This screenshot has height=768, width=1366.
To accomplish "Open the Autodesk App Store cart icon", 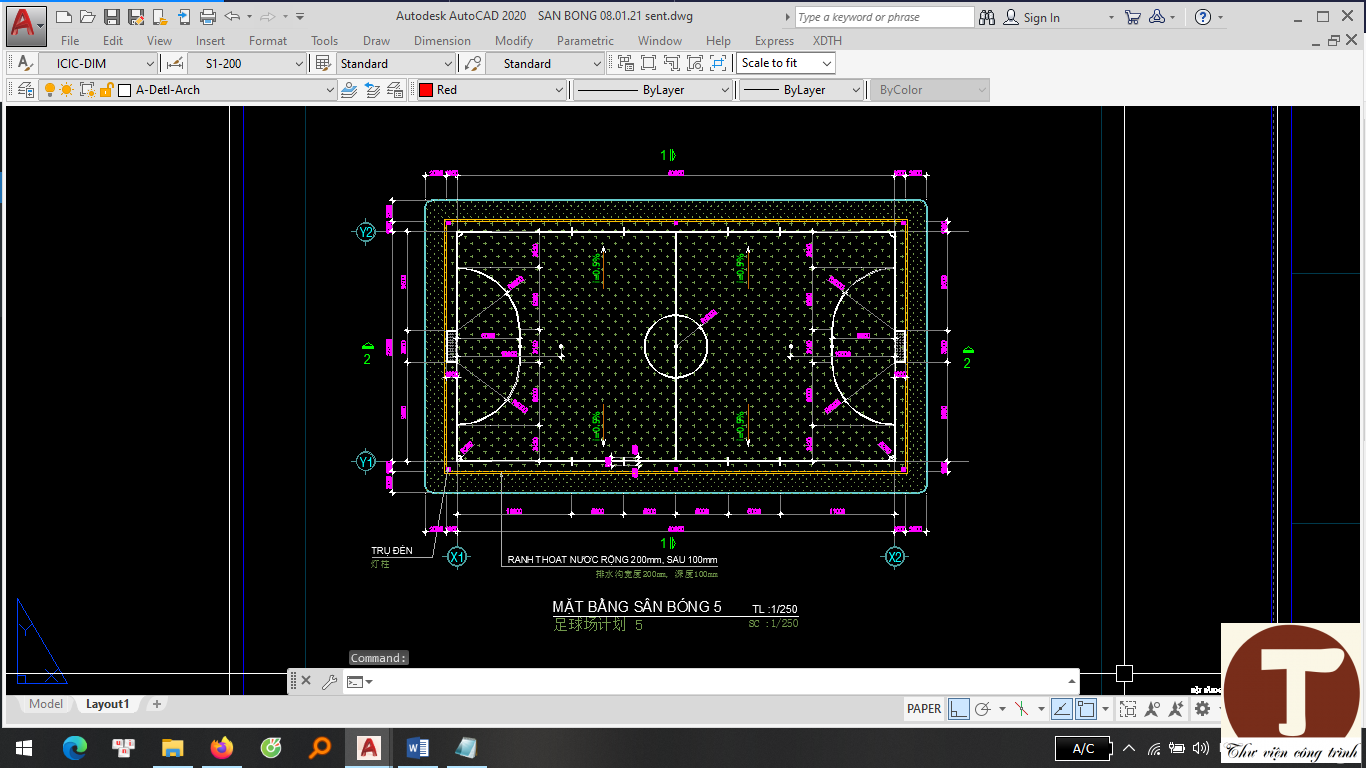I will (1132, 17).
